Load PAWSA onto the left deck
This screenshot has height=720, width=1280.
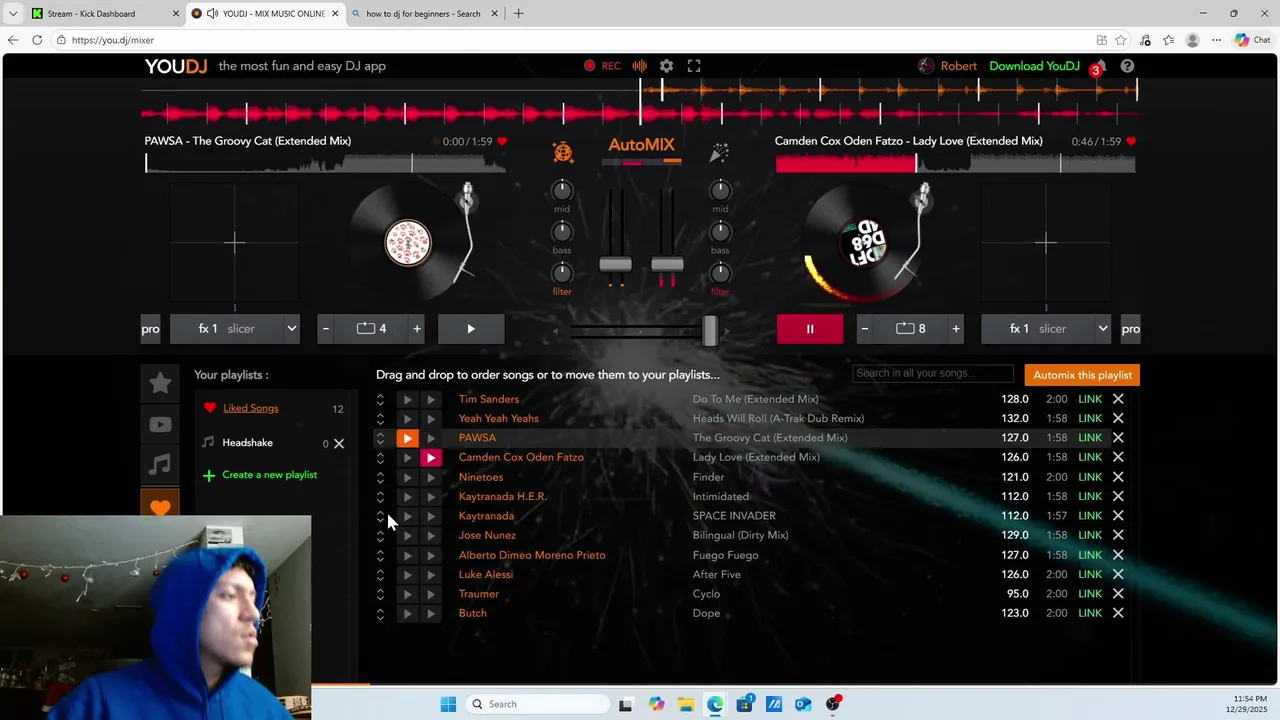(x=407, y=438)
